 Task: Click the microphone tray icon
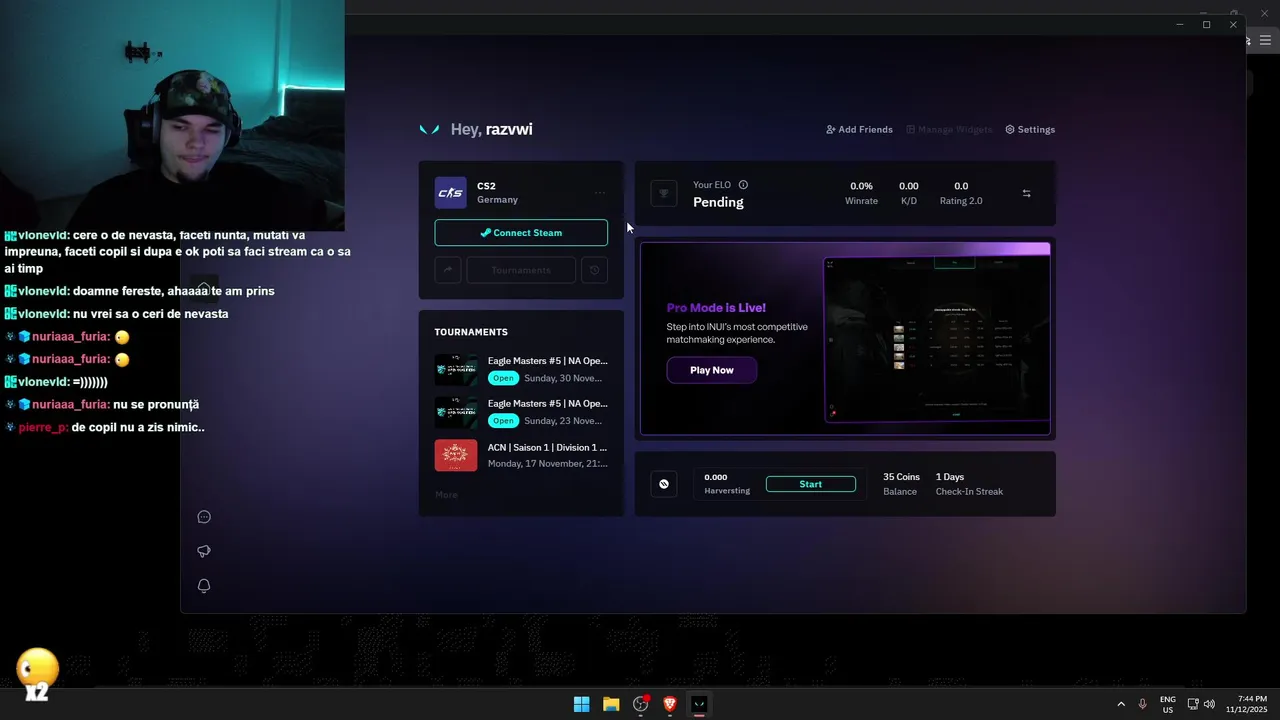point(1142,704)
